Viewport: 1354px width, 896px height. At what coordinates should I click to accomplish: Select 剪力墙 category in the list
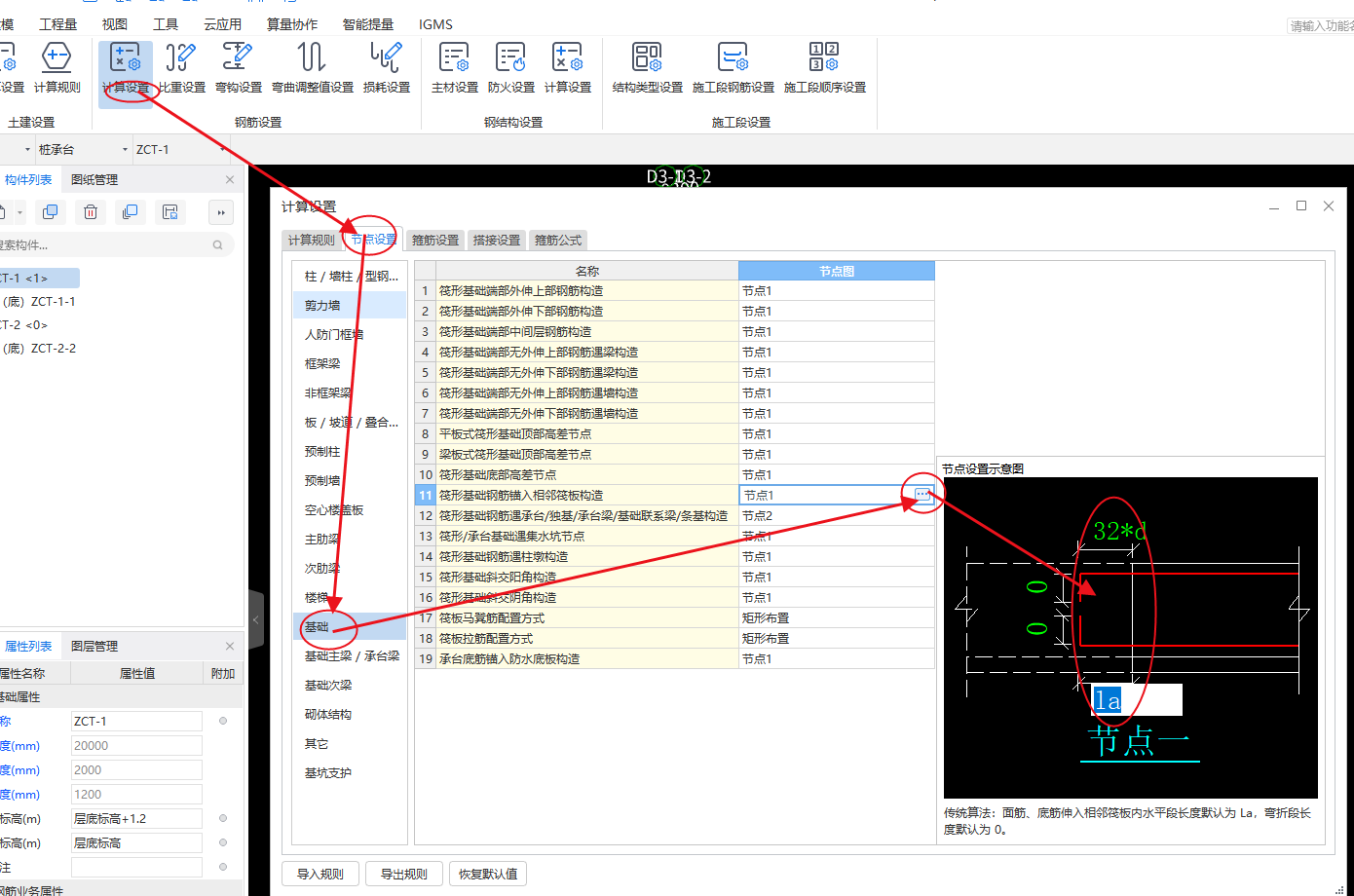tap(351, 305)
